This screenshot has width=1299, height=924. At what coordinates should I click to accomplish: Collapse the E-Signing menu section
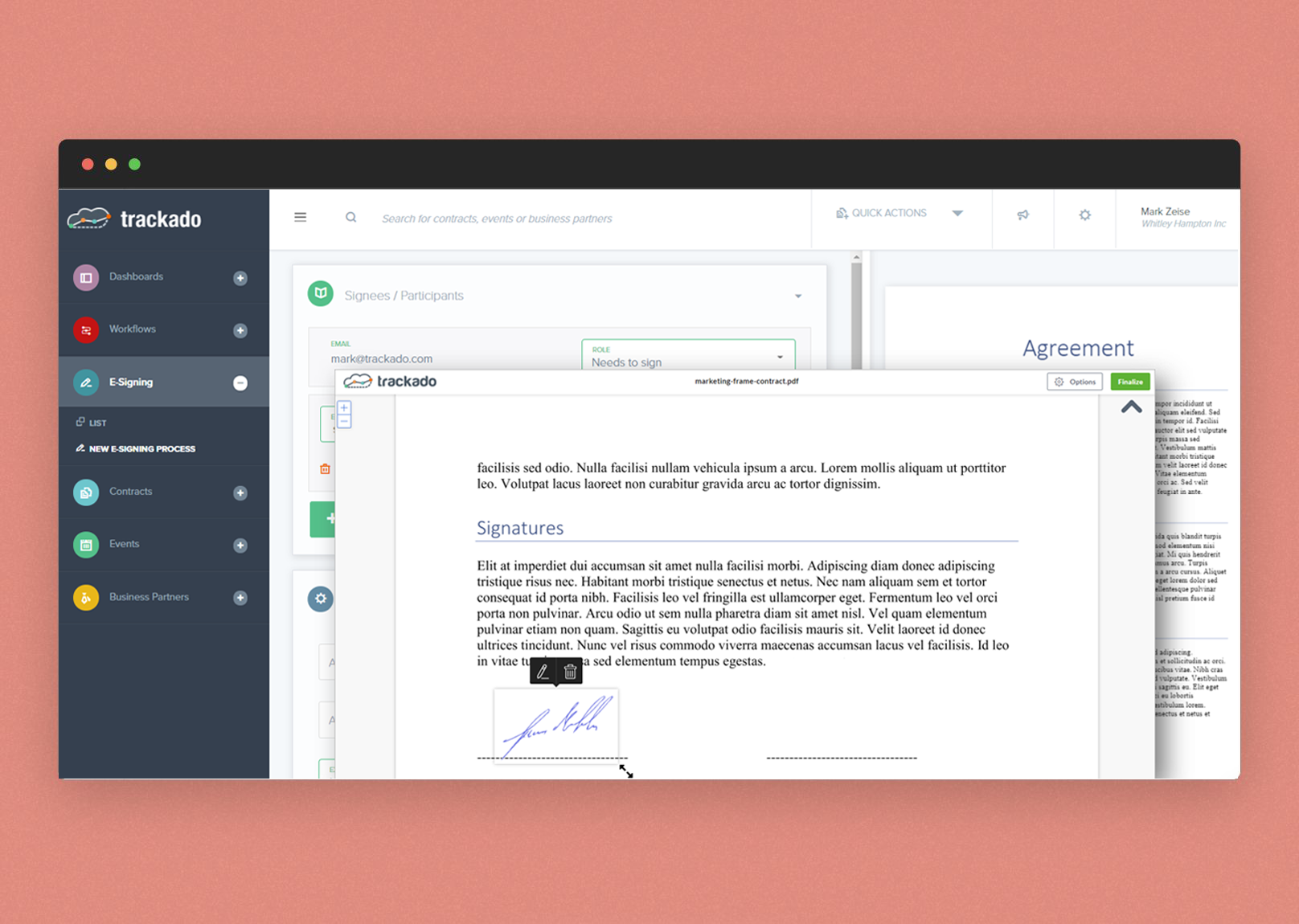pos(240,383)
